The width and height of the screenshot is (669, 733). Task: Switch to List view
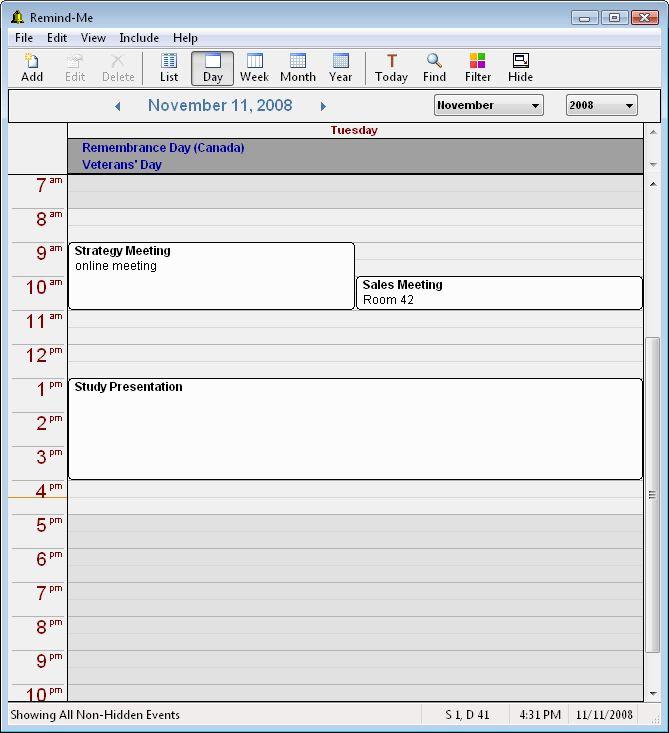(169, 68)
